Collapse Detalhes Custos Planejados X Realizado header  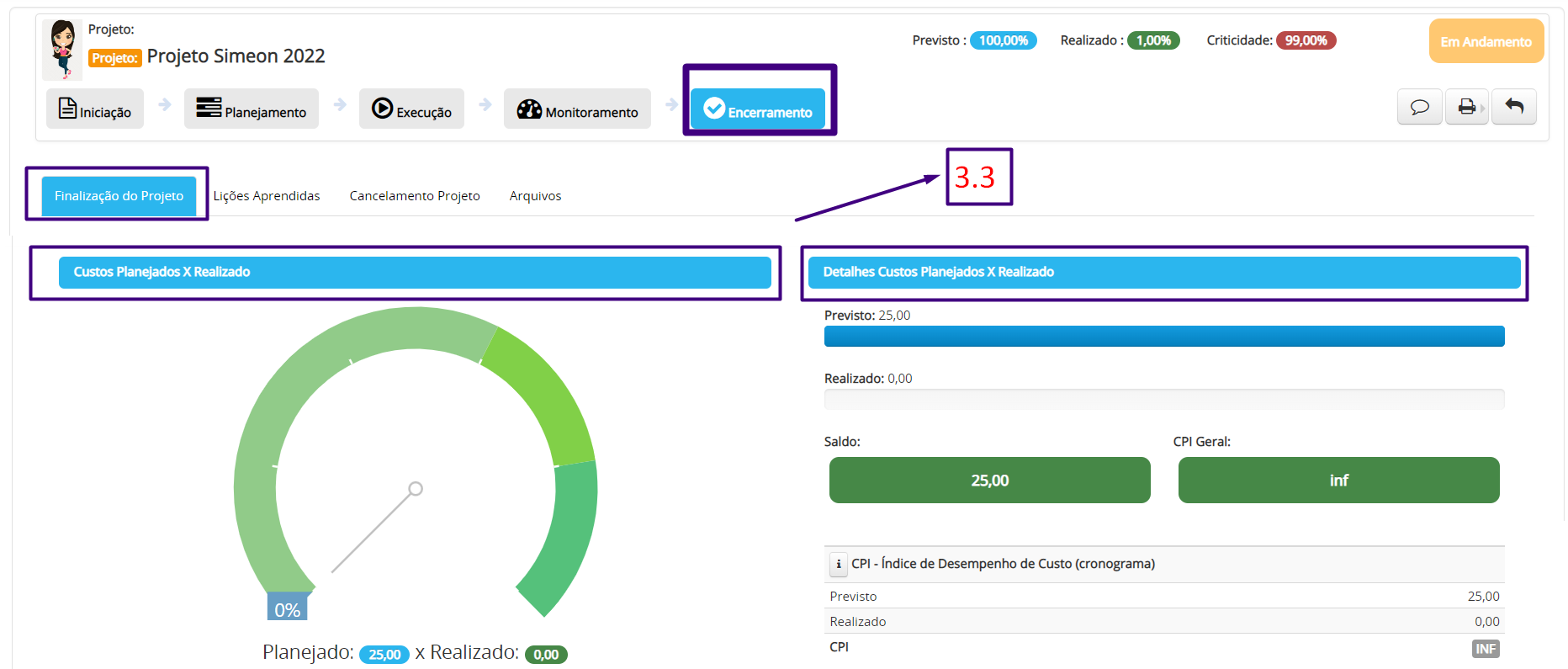click(x=1164, y=273)
